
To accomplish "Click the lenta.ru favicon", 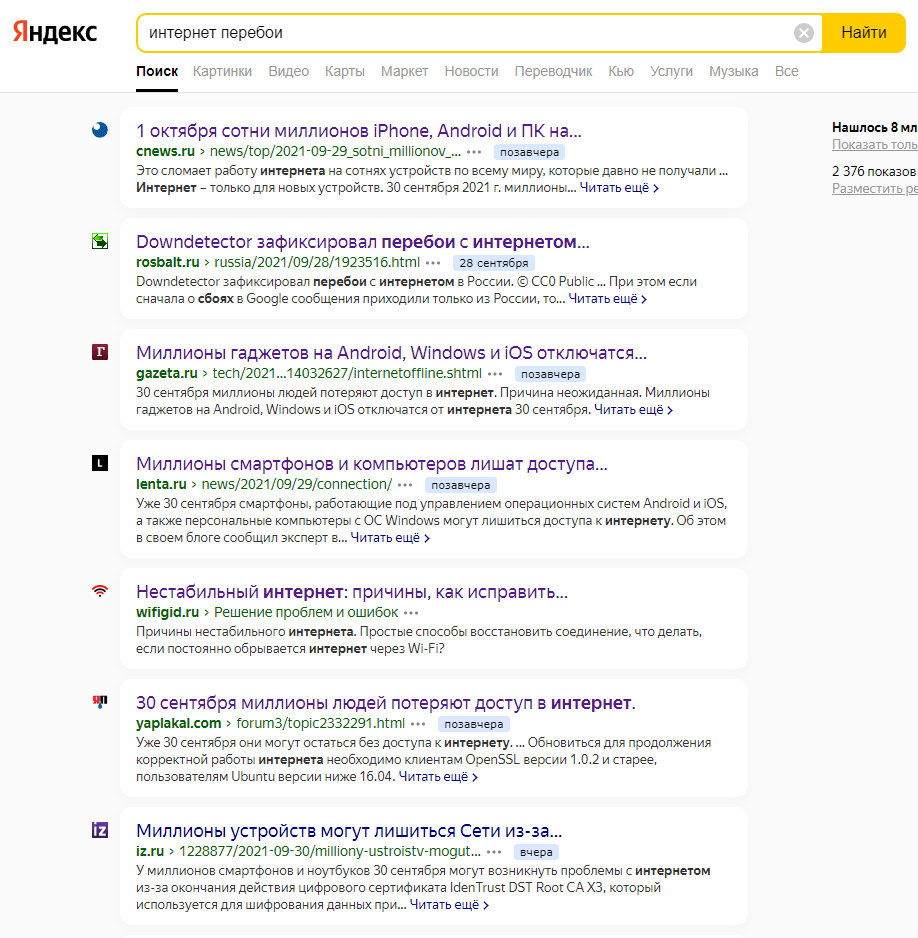I will (100, 462).
